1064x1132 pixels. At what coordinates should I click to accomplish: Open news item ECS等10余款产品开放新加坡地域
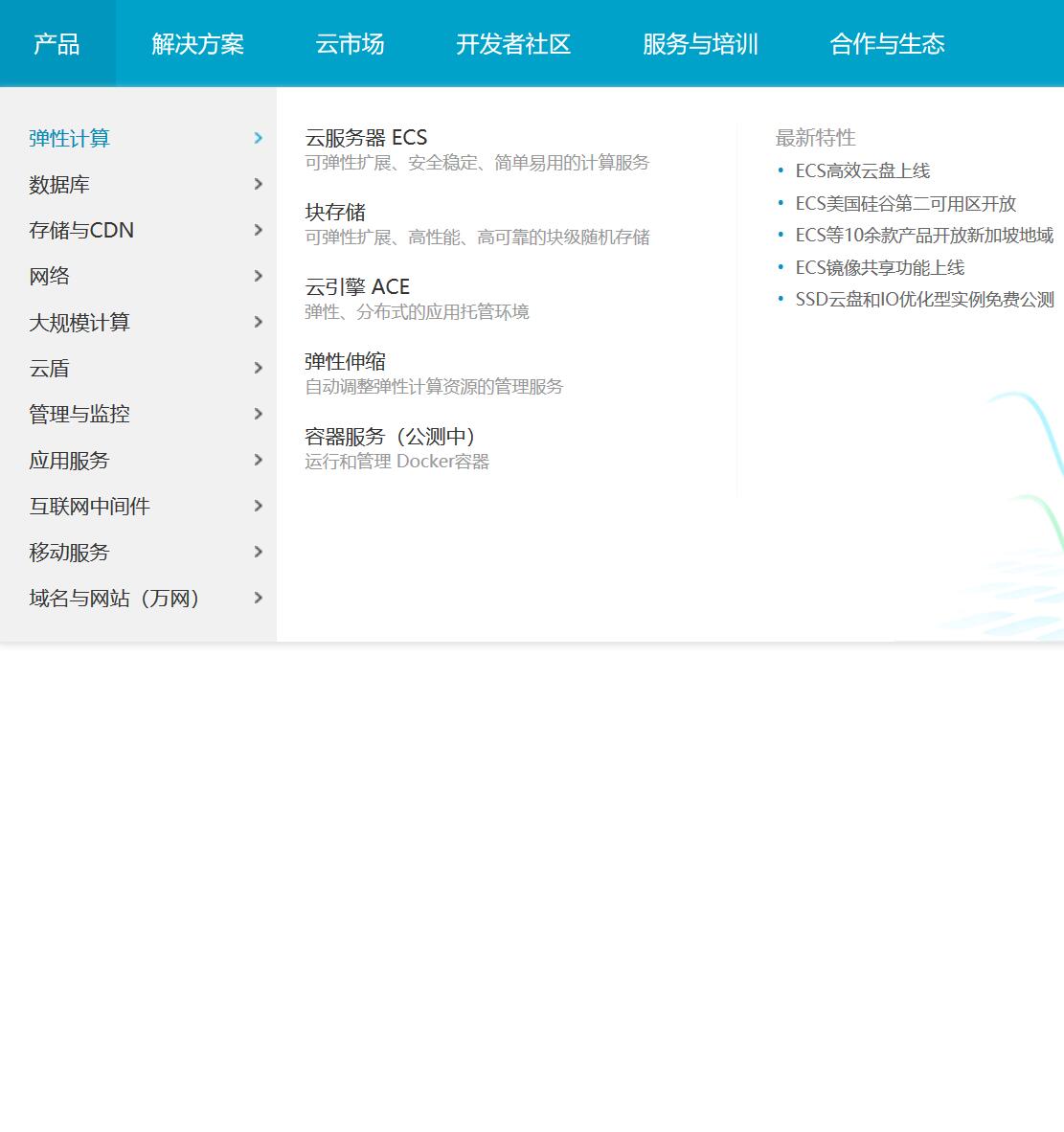[x=925, y=235]
